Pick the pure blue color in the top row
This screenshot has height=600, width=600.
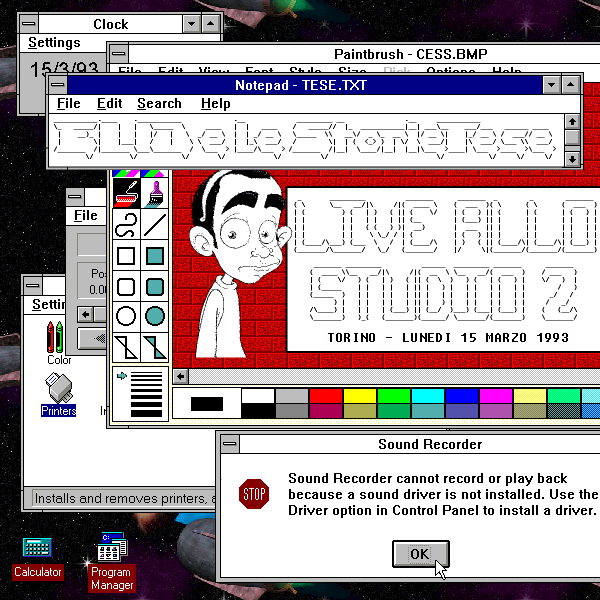(x=462, y=396)
